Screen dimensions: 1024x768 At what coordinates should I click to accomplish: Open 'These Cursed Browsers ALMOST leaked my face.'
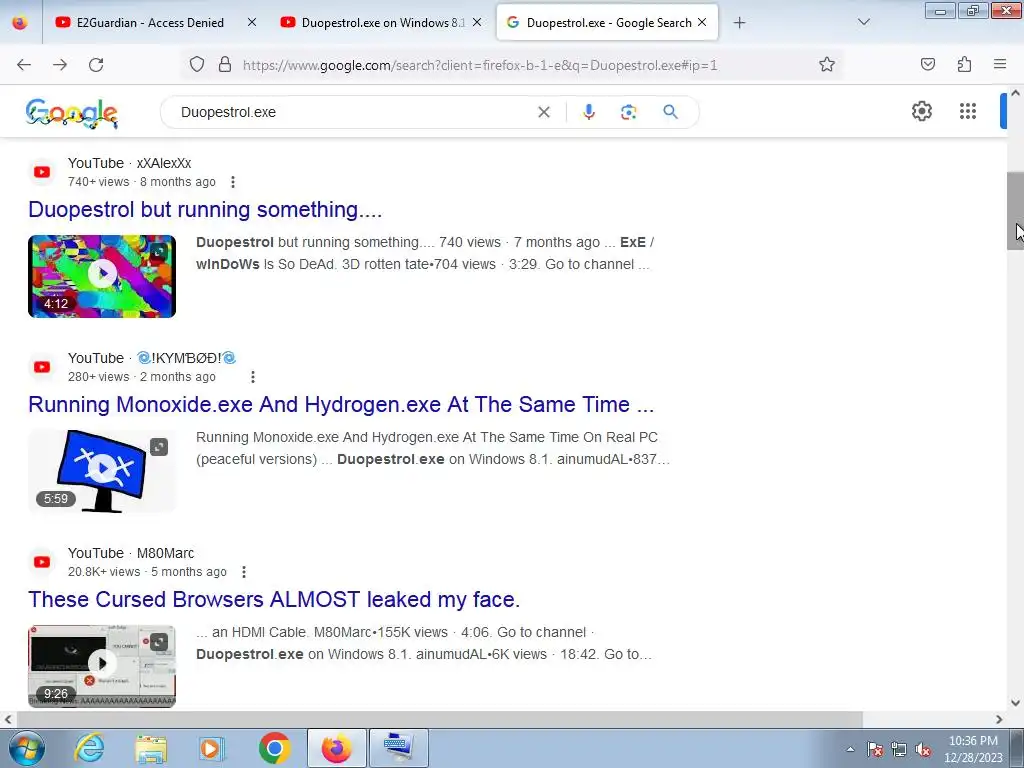pyautogui.click(x=274, y=600)
